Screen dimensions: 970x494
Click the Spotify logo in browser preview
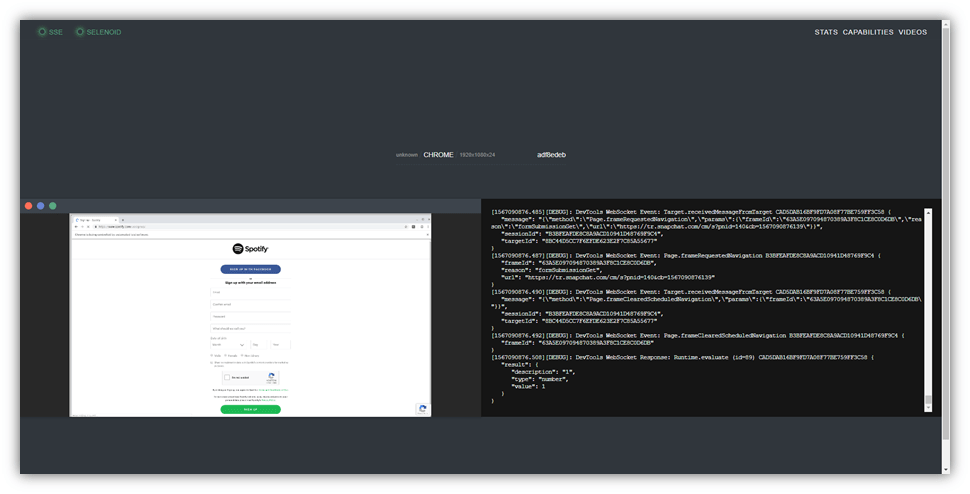(250, 249)
